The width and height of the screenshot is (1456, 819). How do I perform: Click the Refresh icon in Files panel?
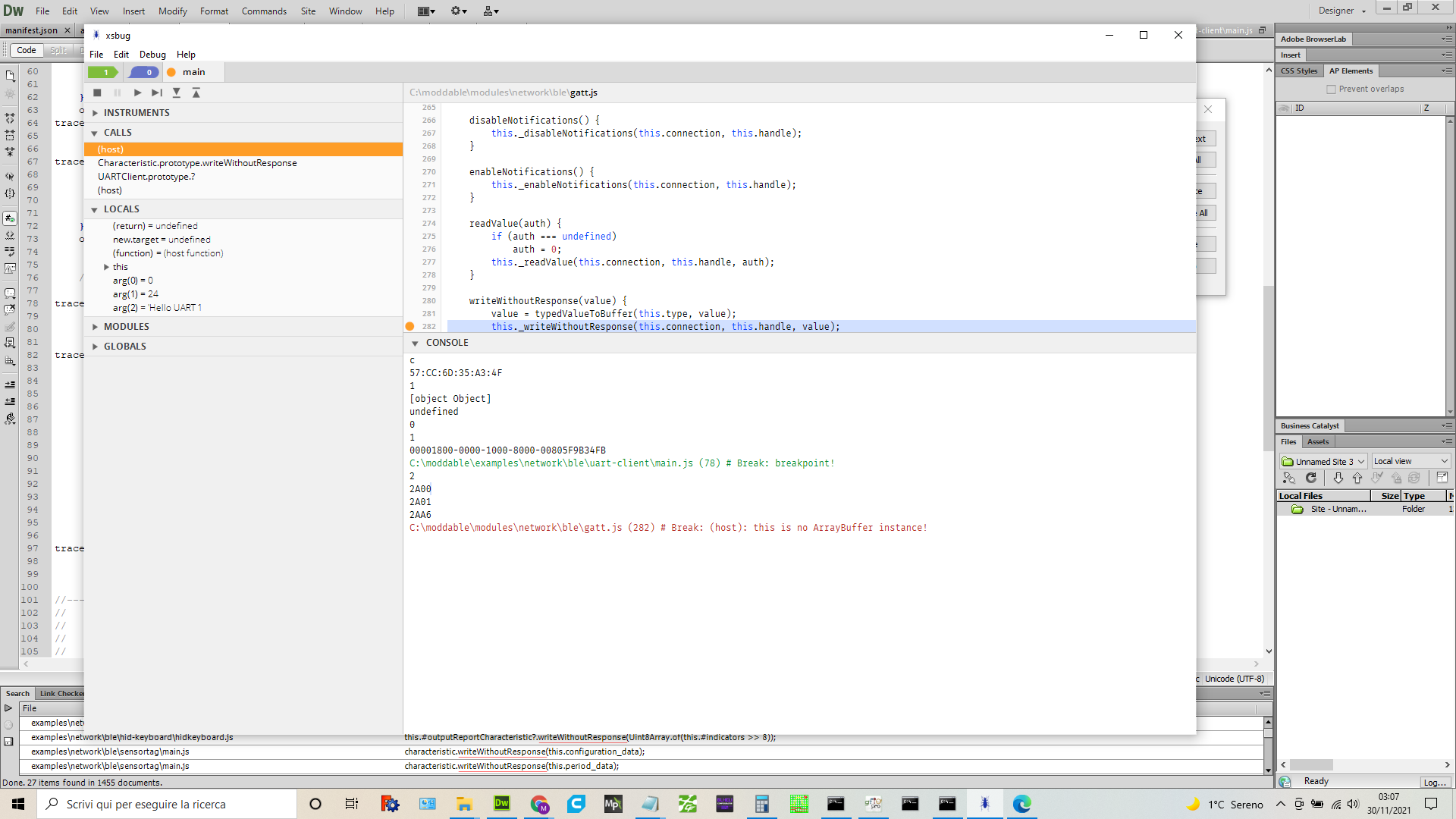point(1310,478)
